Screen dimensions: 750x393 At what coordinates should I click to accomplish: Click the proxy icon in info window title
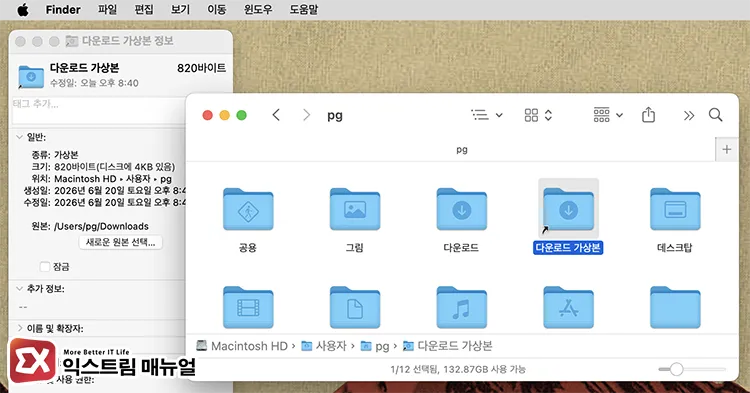click(72, 41)
